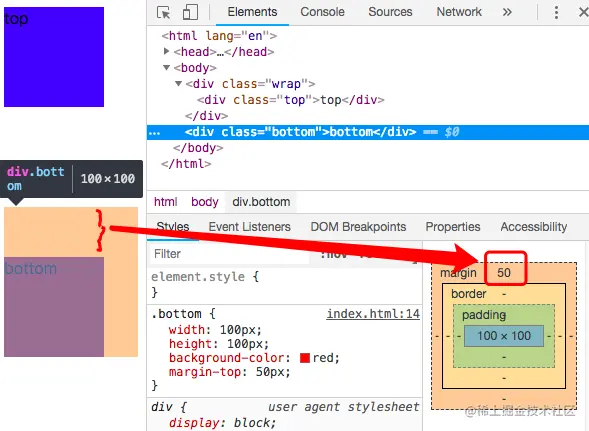Switch to the Elements tab
Image resolution: width=589 pixels, height=431 pixels.
(x=252, y=12)
